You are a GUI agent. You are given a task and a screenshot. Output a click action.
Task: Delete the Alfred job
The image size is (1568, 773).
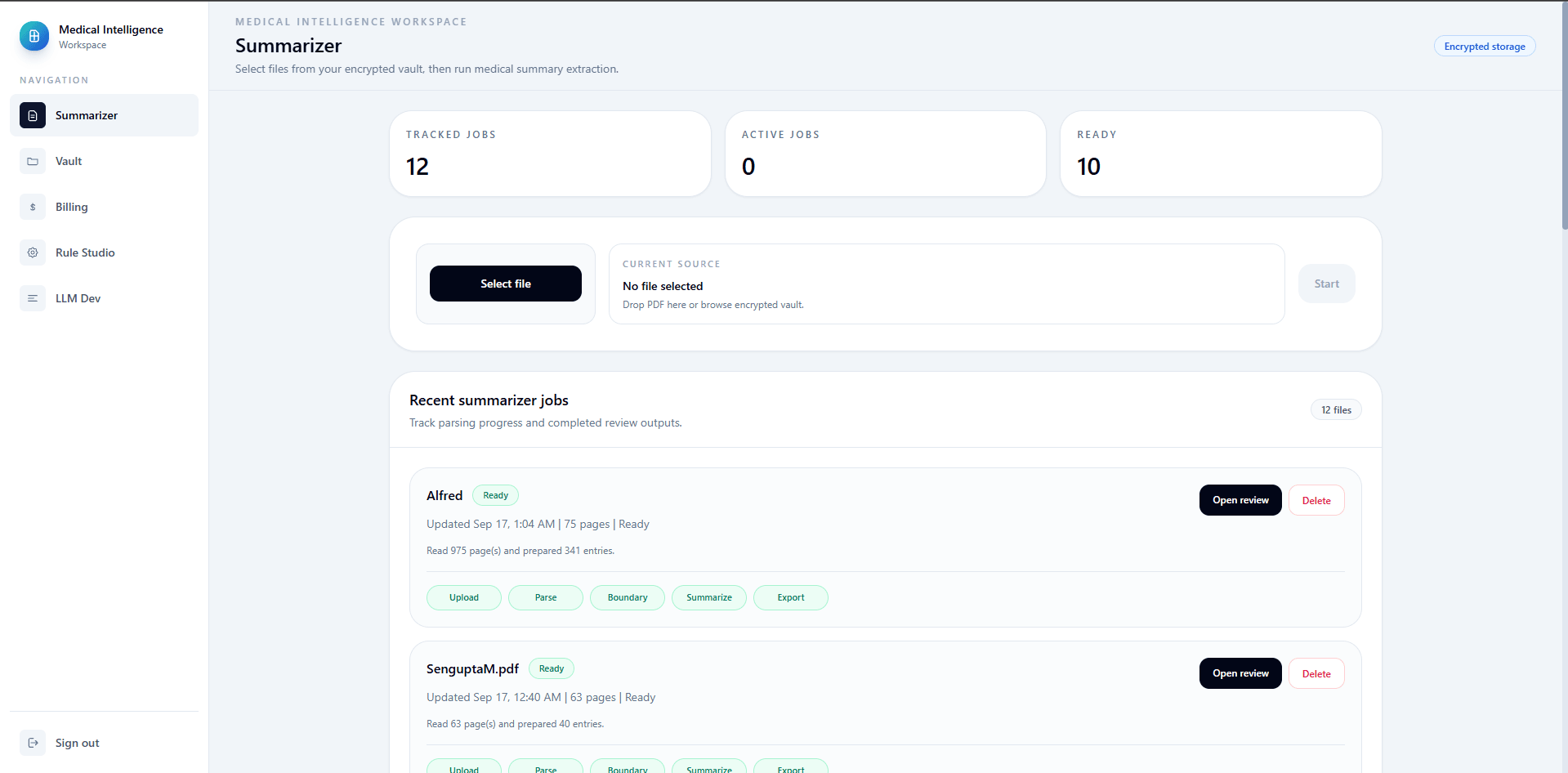(x=1316, y=500)
